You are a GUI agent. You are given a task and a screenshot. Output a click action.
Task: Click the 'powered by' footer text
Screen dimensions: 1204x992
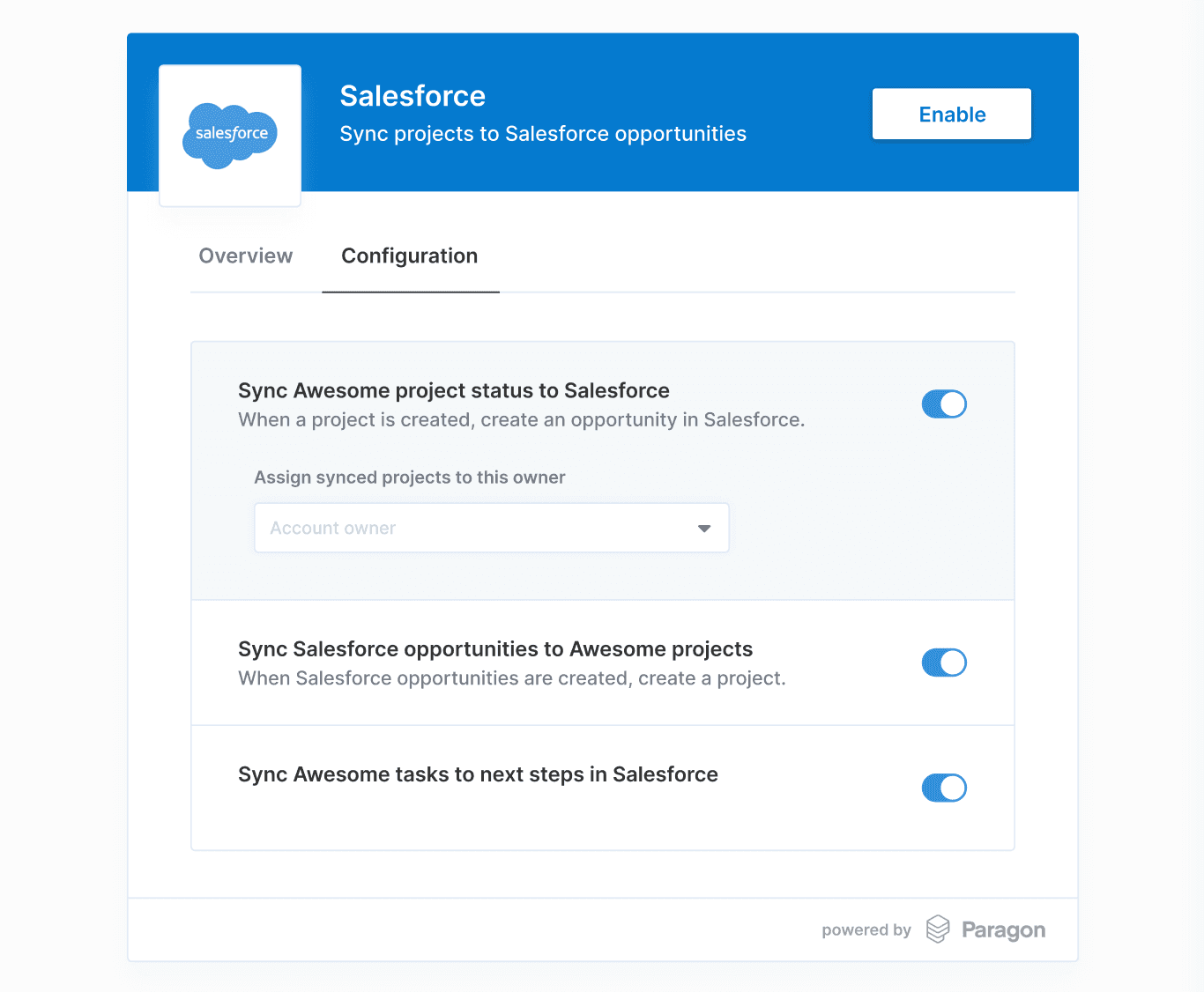click(x=866, y=930)
